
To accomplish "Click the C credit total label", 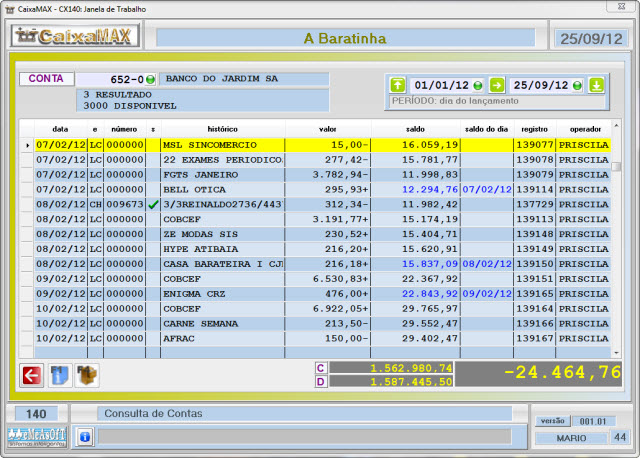I will pyautogui.click(x=321, y=368).
